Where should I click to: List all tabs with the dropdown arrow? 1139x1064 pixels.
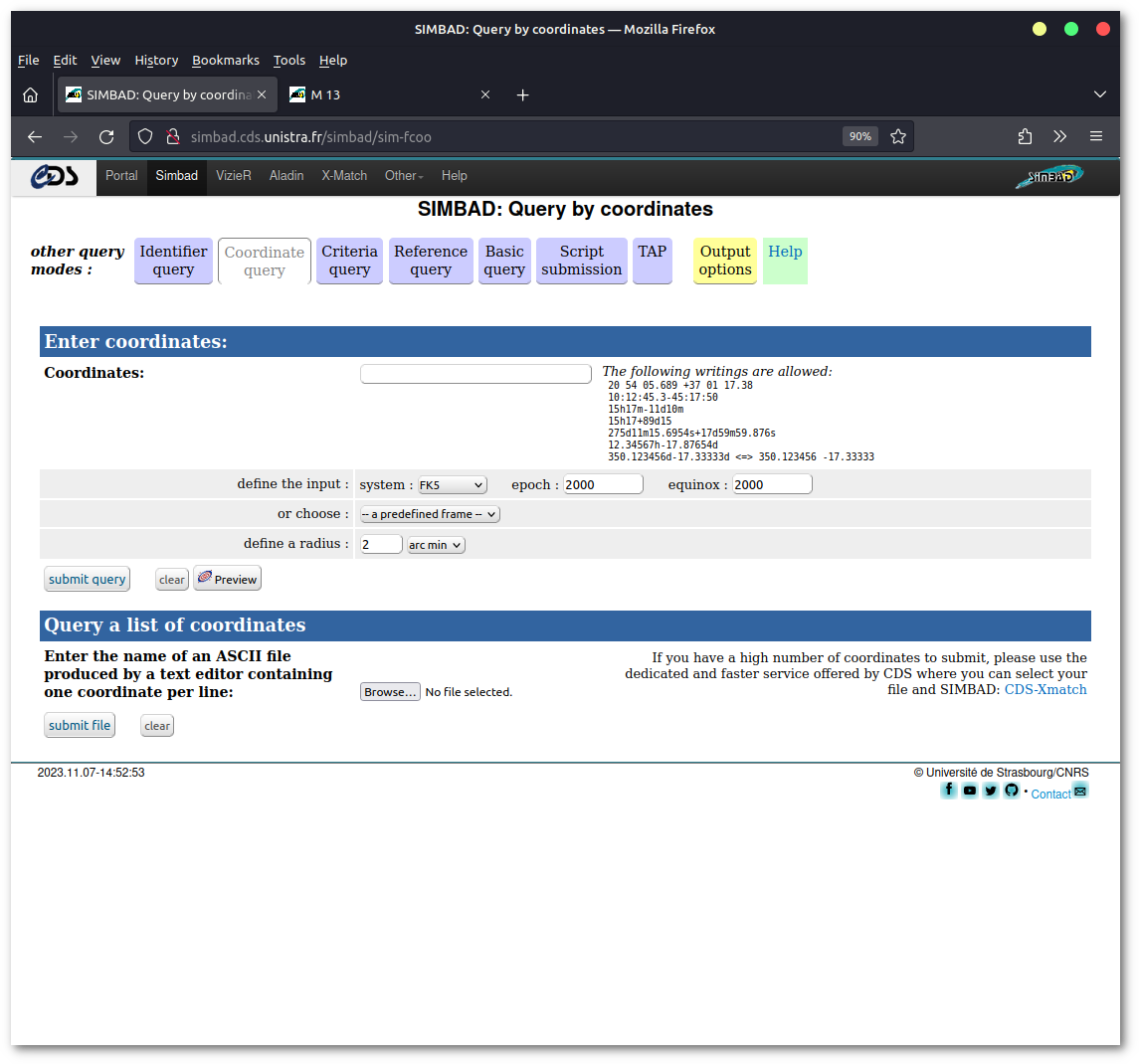(x=1100, y=95)
